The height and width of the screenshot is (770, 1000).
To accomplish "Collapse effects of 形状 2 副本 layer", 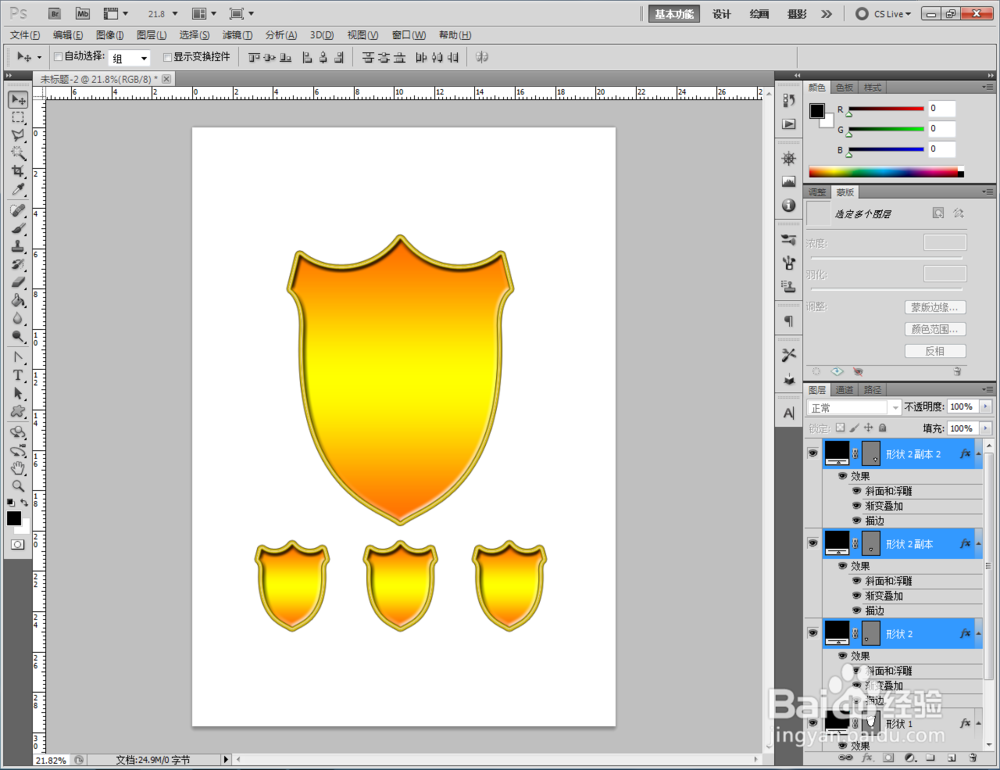I will (x=978, y=544).
